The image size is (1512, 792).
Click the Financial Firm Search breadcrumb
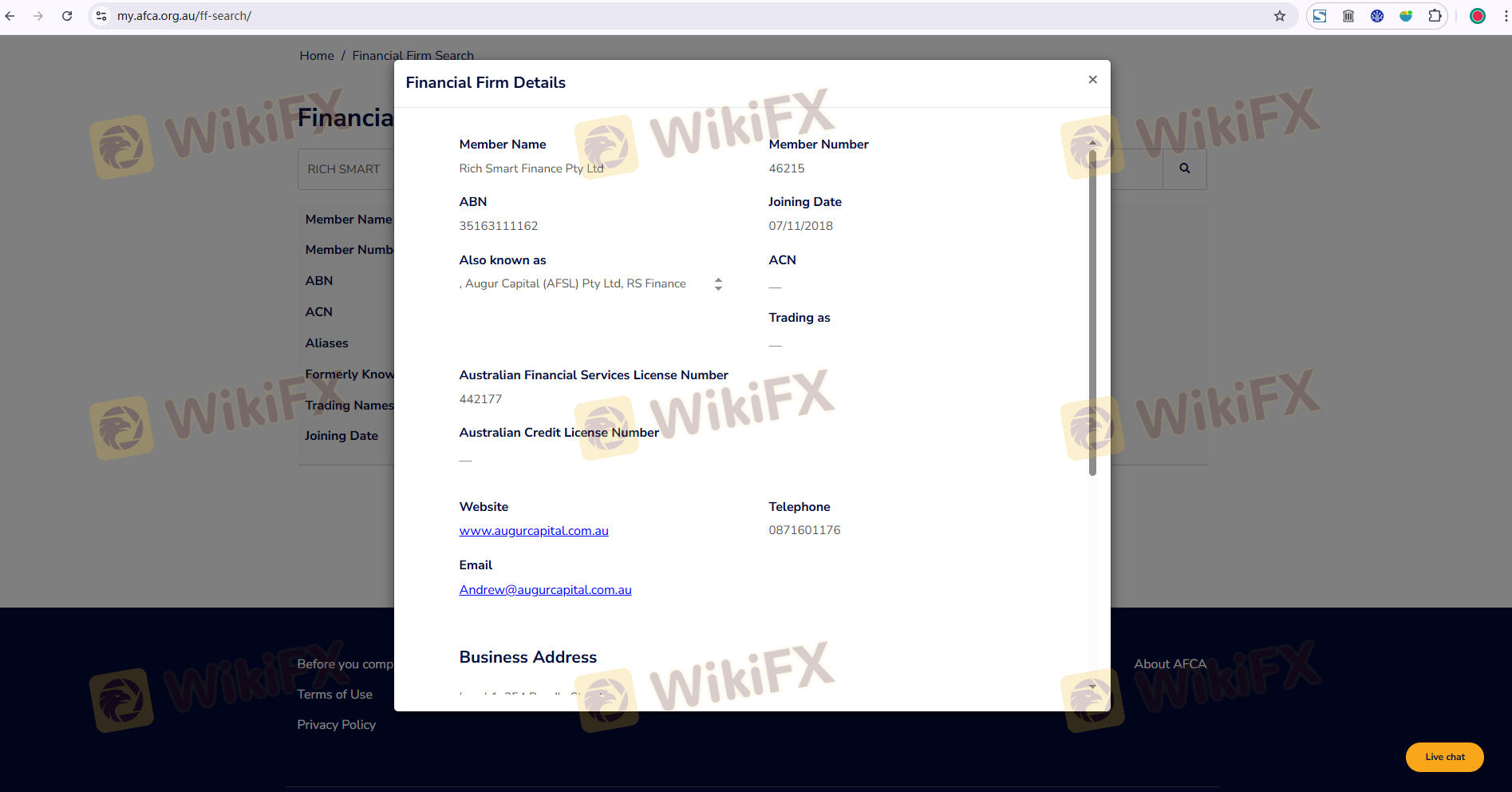413,56
